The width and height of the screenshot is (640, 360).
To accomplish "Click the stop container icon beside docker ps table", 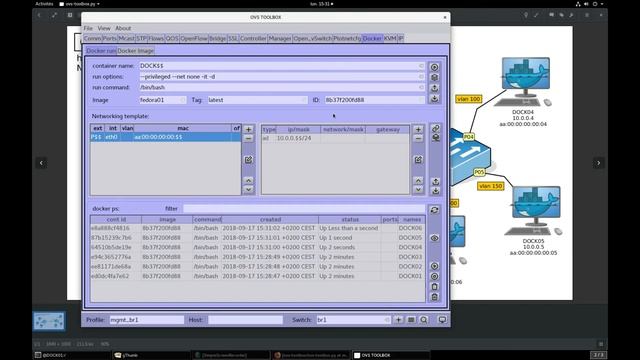I will (x=434, y=276).
